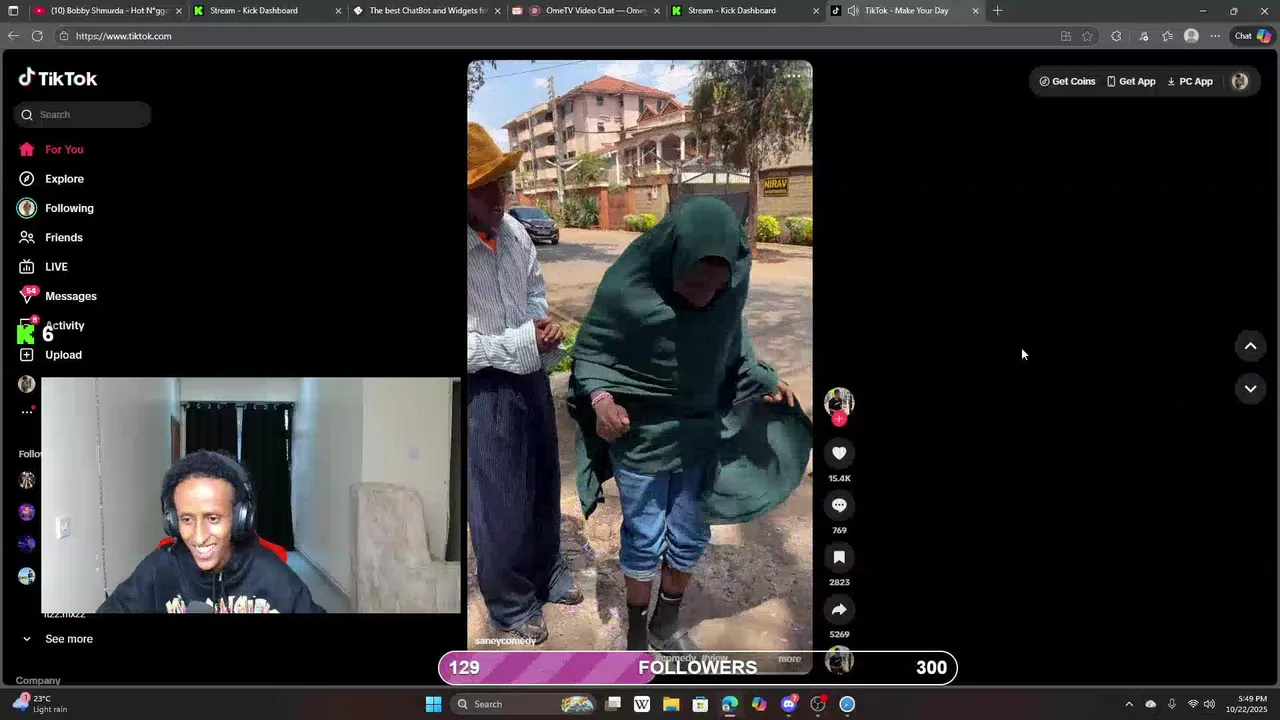
Task: Open the For You feed
Action: 52,149
